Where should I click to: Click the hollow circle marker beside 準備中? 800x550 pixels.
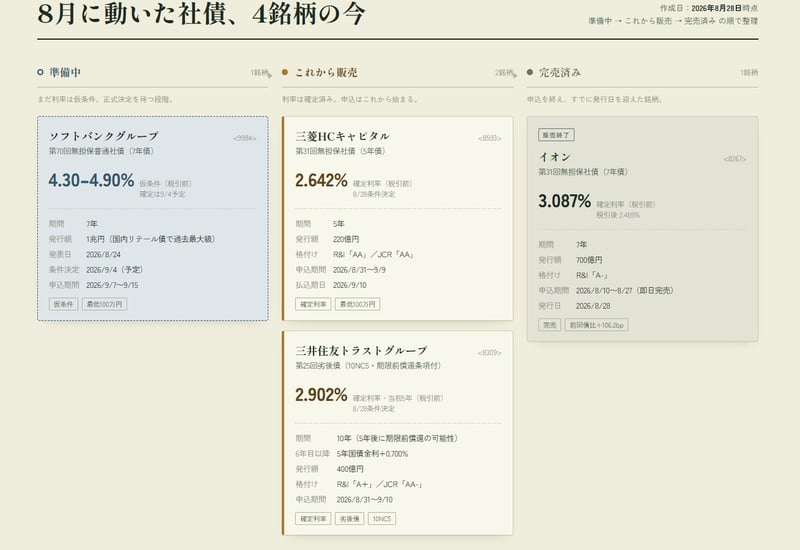(40, 72)
